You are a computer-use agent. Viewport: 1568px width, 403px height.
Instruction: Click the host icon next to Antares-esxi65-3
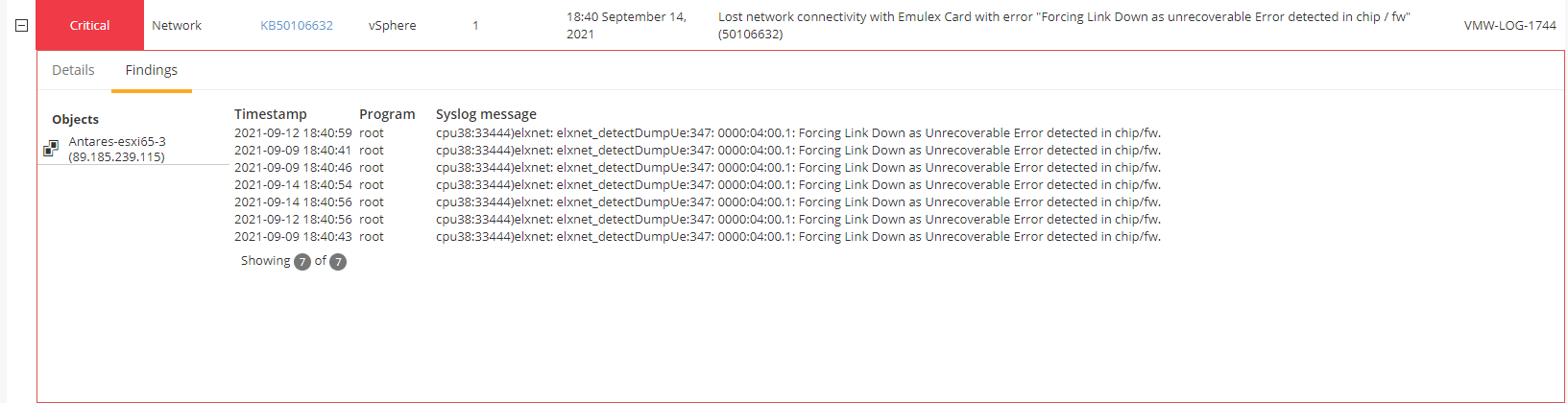pyautogui.click(x=51, y=149)
